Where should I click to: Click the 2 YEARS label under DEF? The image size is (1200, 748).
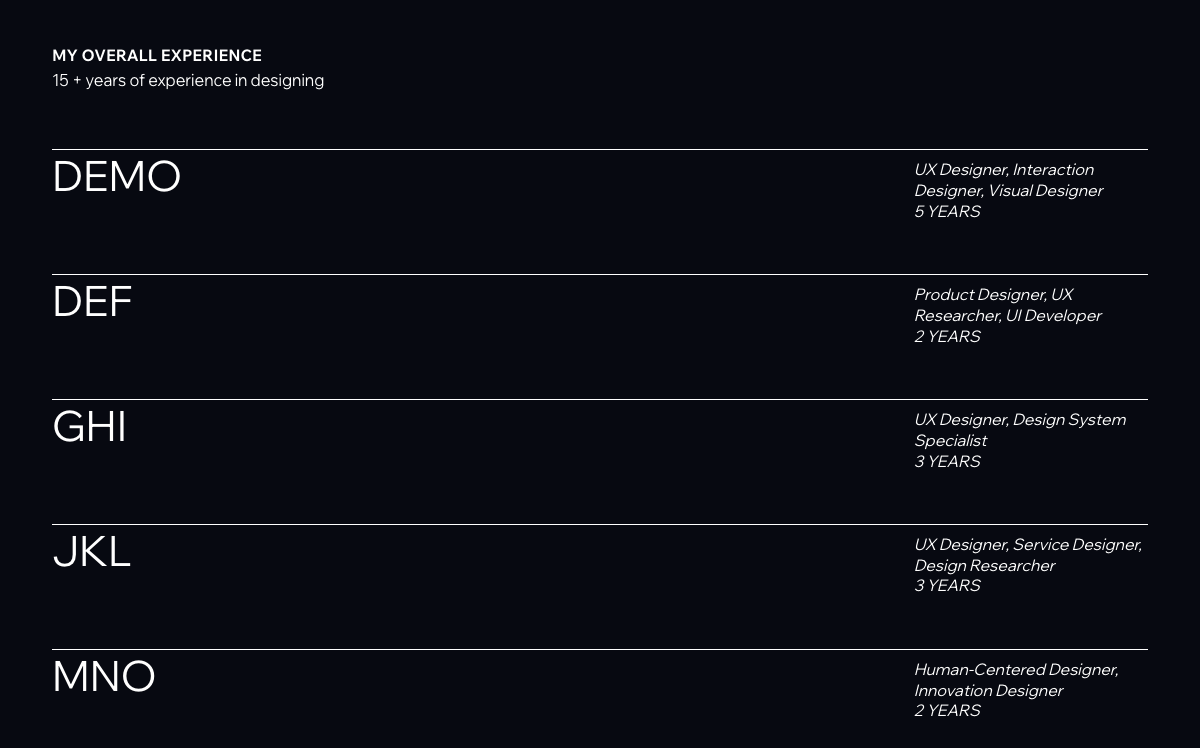pyautogui.click(x=947, y=336)
